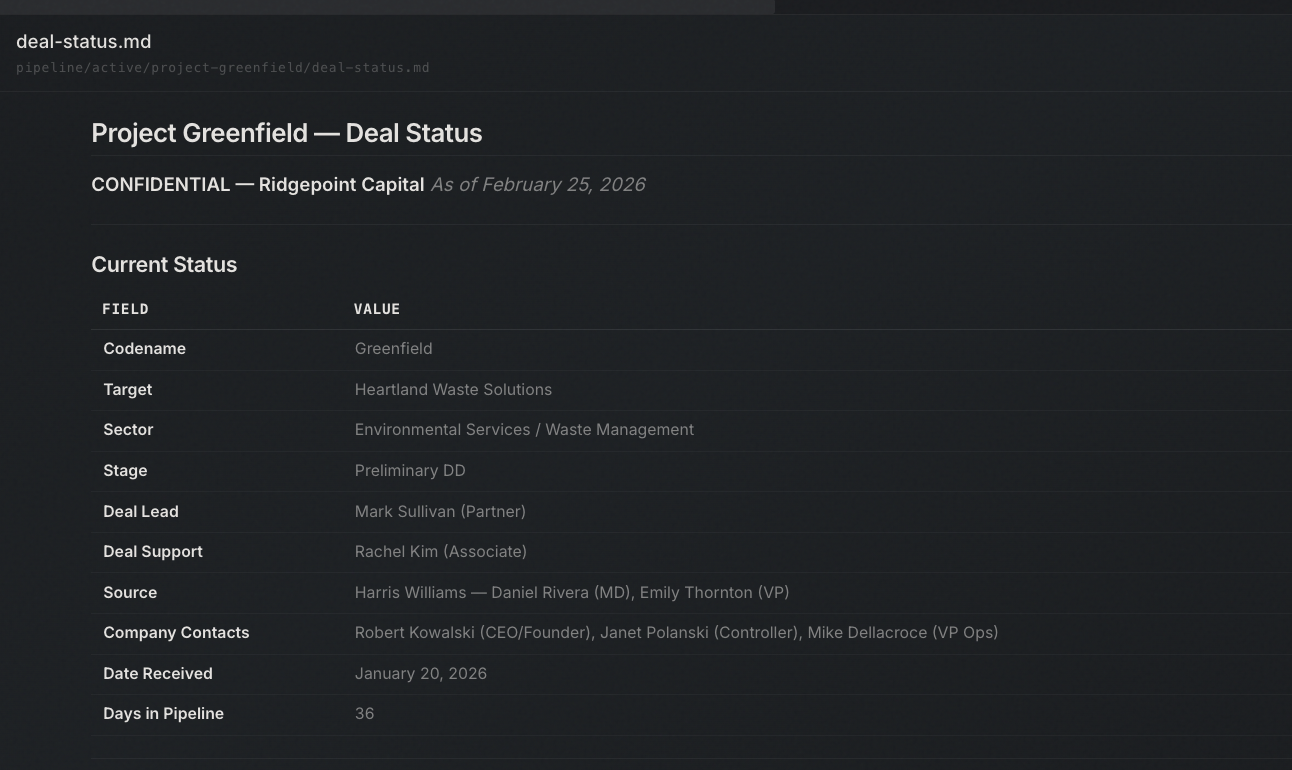Select the Sector row value
1292x770 pixels.
pos(524,429)
